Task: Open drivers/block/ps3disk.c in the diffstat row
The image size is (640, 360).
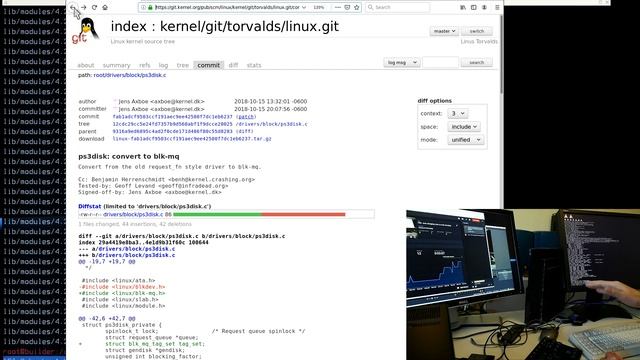Action: tap(133, 214)
